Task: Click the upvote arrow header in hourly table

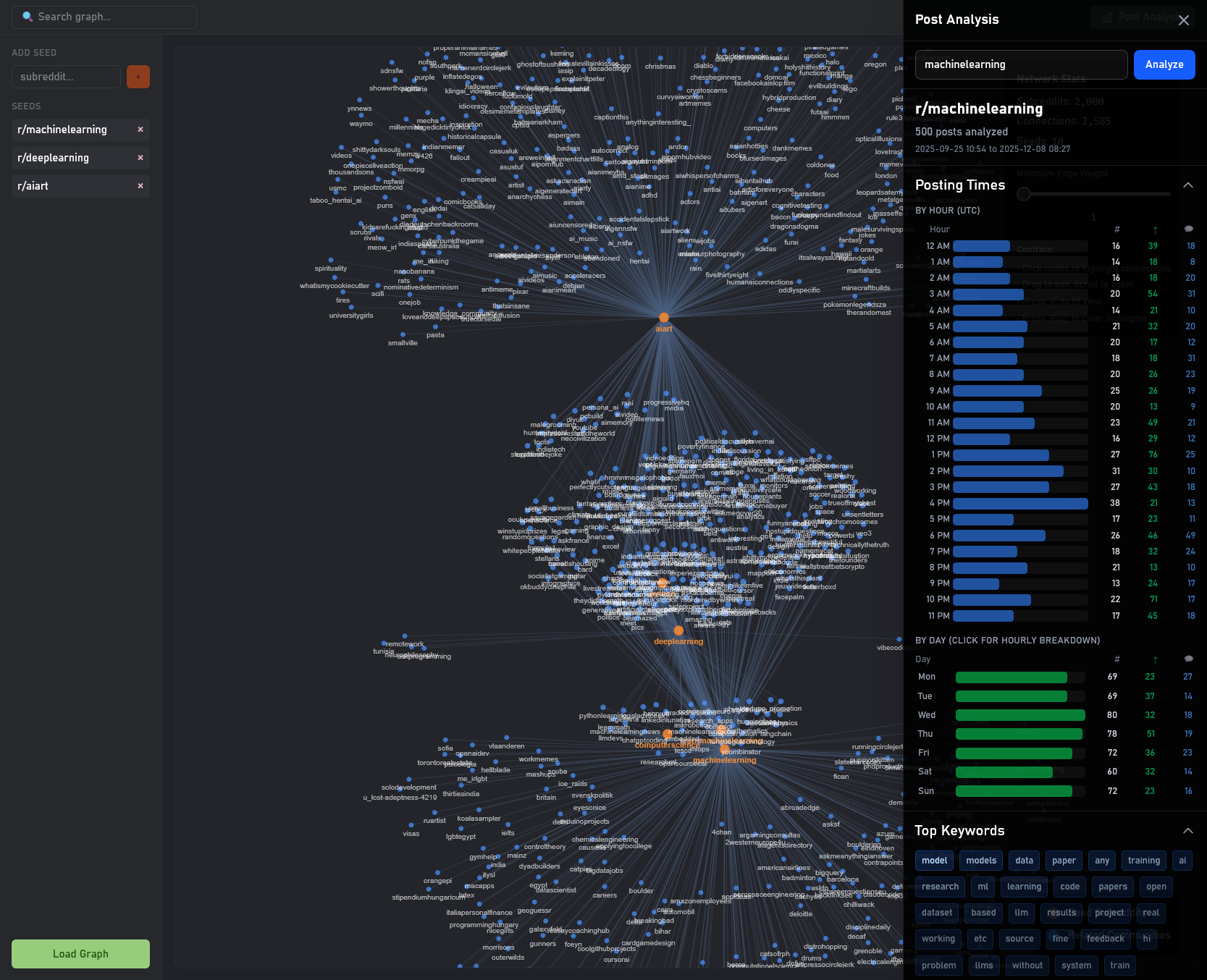Action: coord(1155,229)
